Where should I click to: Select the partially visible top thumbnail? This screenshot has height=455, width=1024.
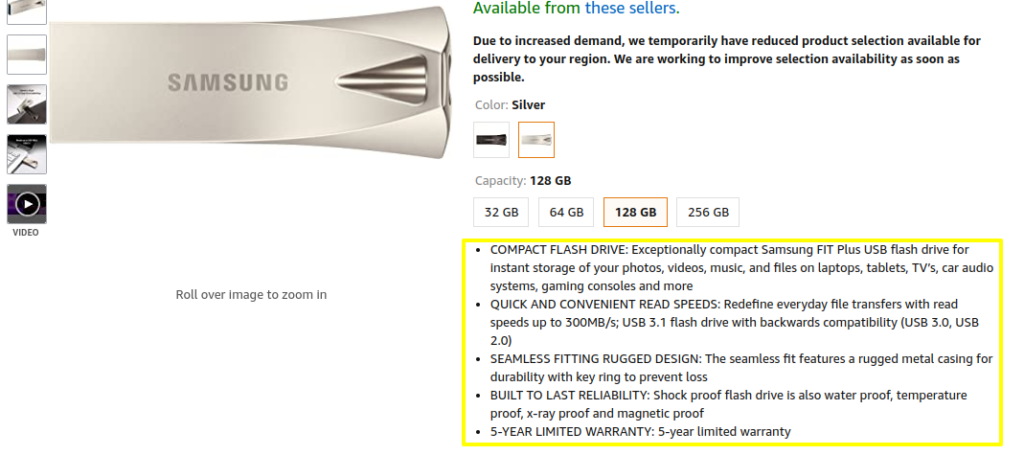point(27,11)
